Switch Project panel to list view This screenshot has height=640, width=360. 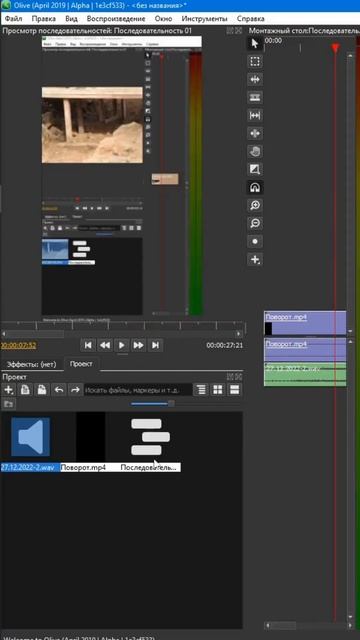coord(235,390)
